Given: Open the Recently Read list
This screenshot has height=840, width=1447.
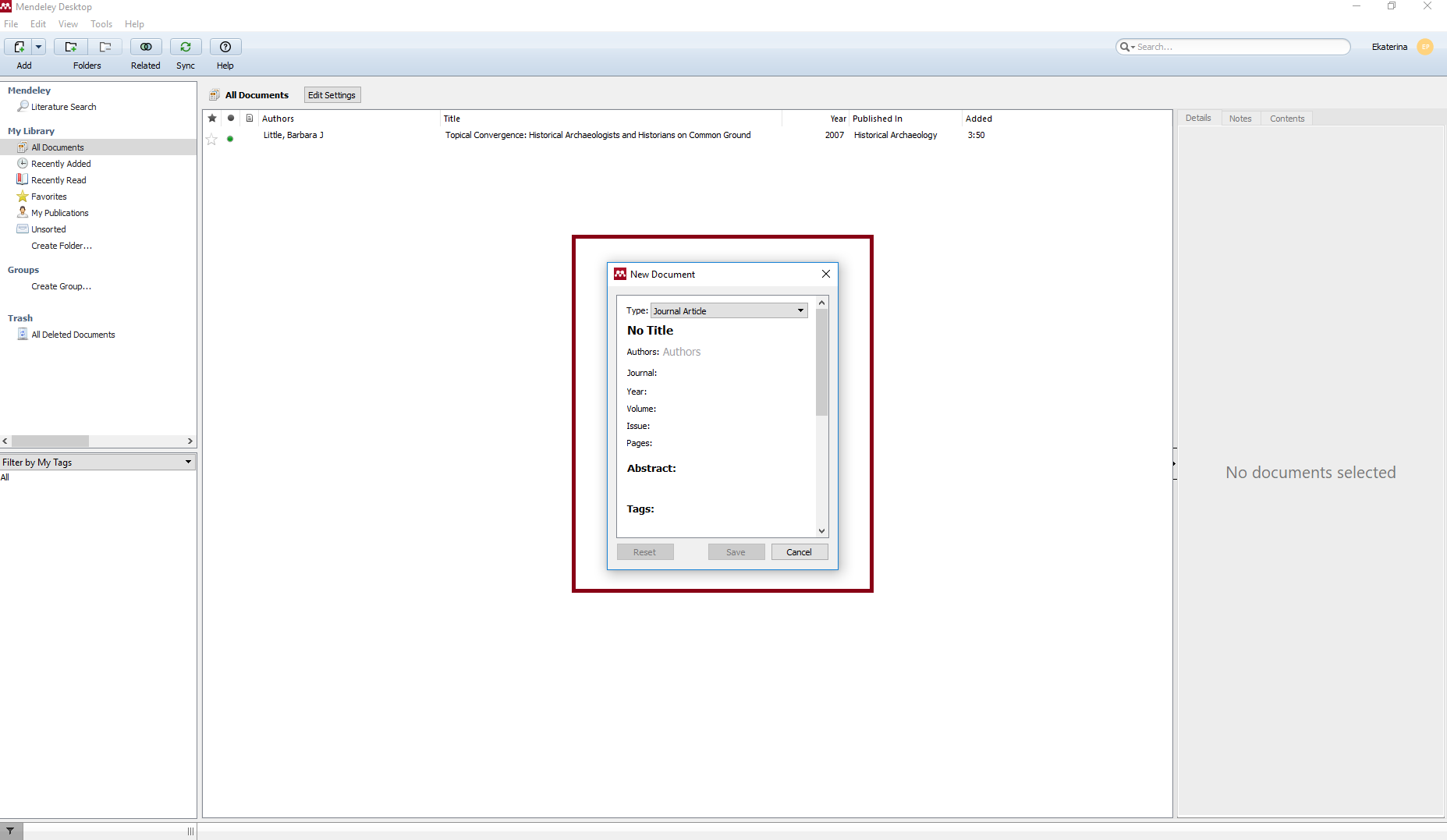Looking at the screenshot, I should click(59, 180).
